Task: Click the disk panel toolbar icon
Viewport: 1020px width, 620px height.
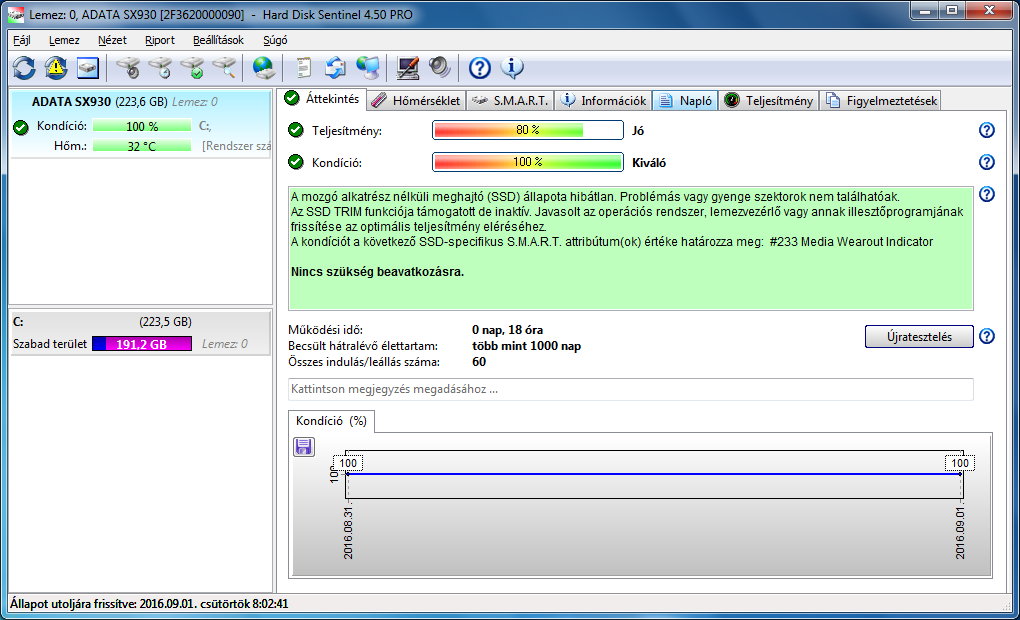Action: [x=87, y=68]
